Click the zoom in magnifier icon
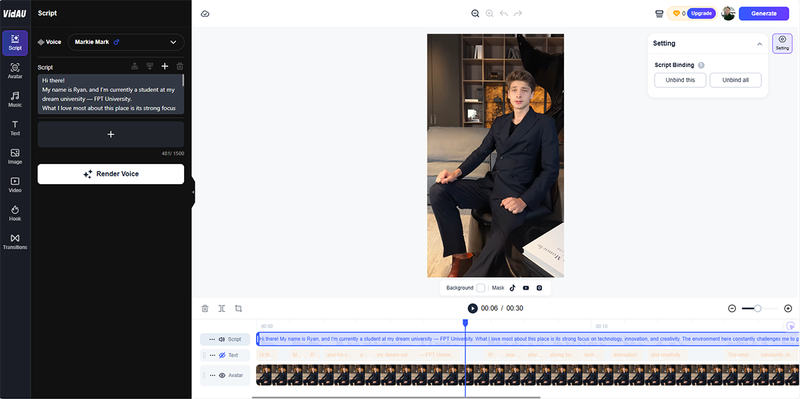Viewport: 800px width, 399px height. tap(489, 14)
